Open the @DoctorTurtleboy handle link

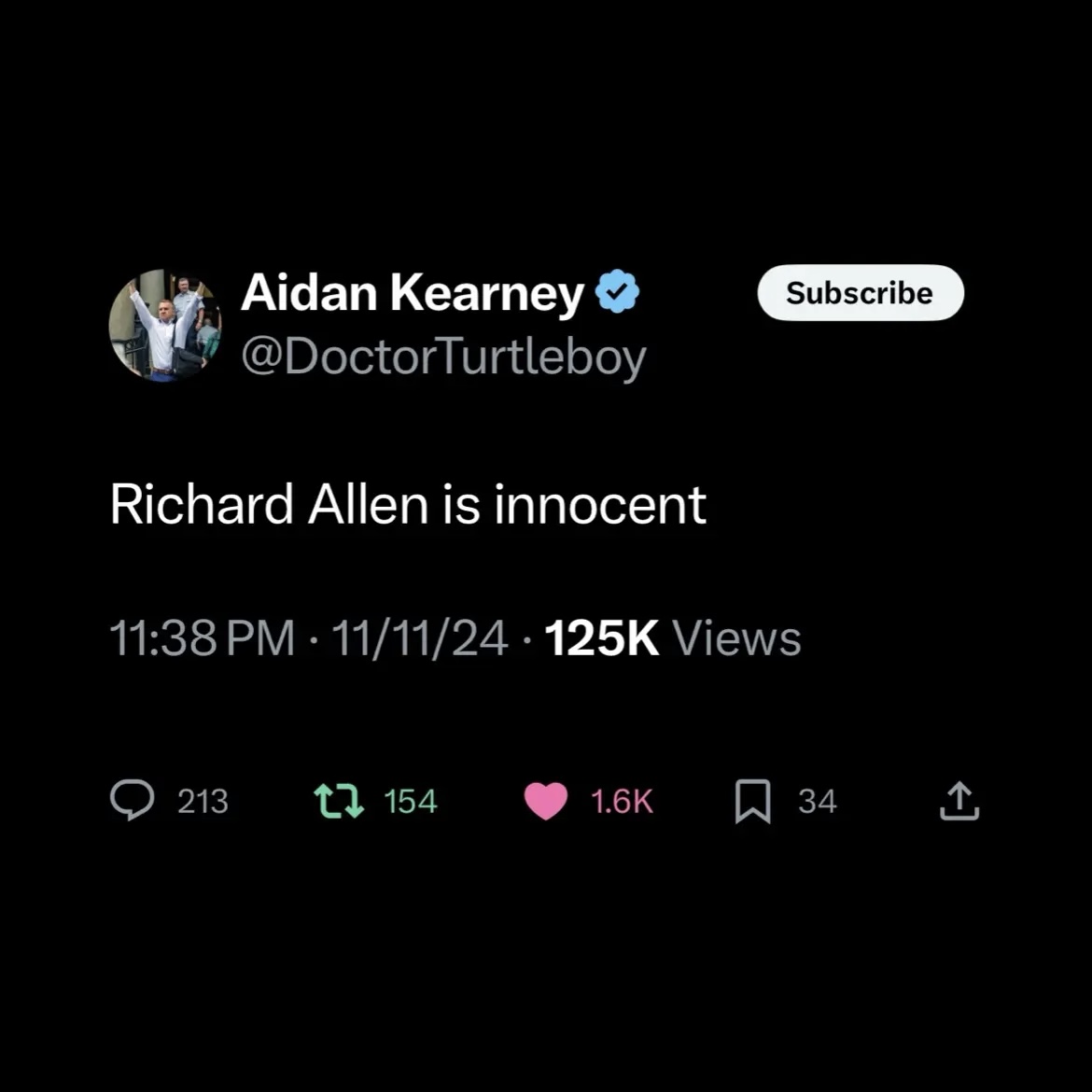(445, 356)
